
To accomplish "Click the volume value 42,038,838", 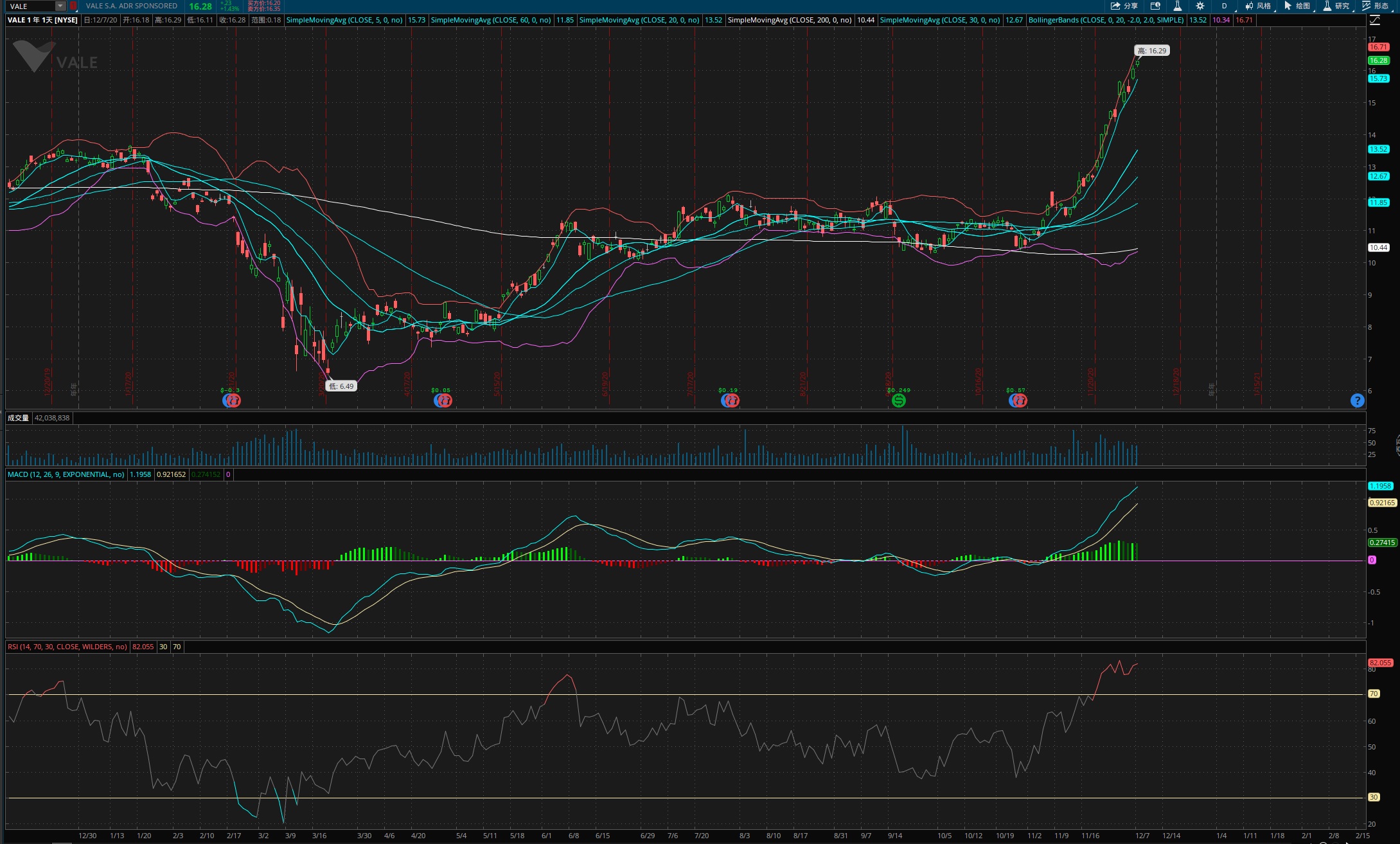I will 52,418.
